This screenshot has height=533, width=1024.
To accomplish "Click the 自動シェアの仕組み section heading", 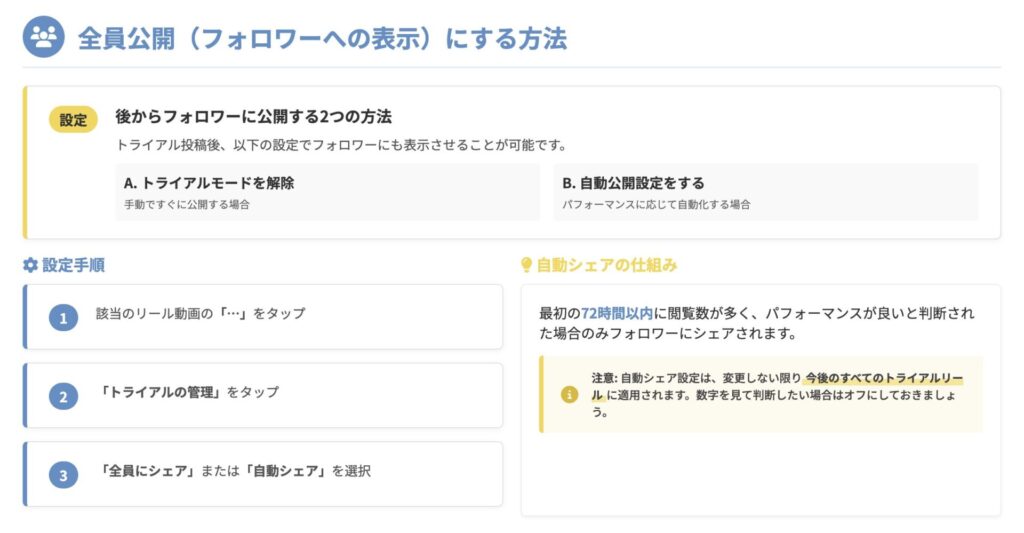I will pyautogui.click(x=607, y=265).
